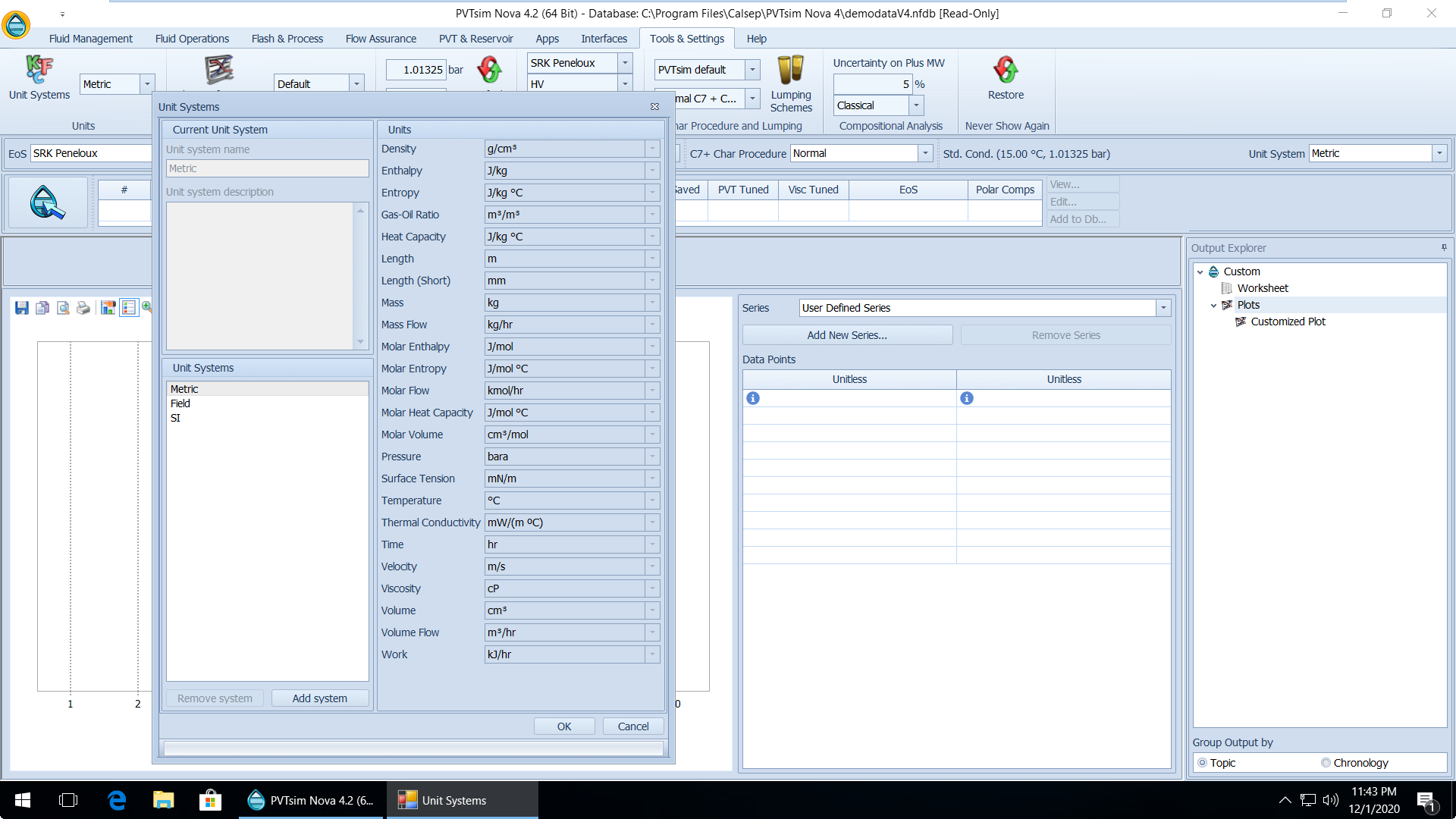Click the print preview icon
Screen dimensions: 1456x819
(63, 307)
